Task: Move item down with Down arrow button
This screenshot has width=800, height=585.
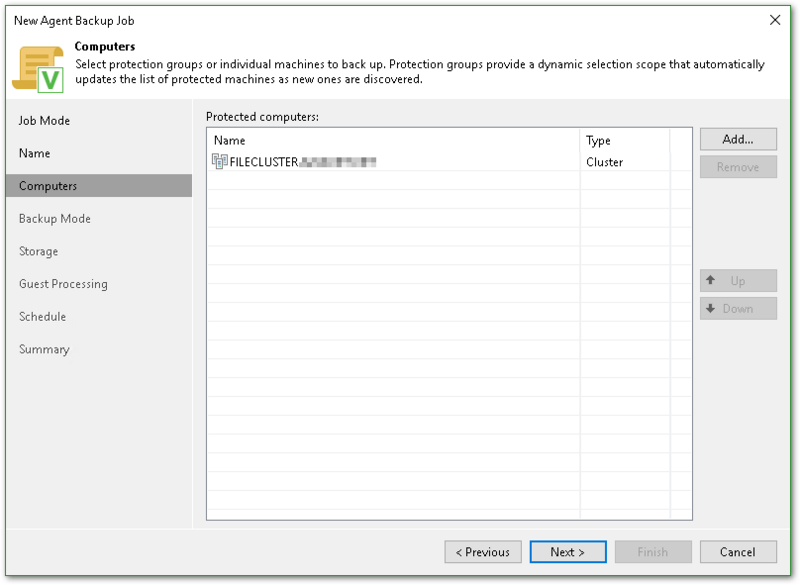Action: (x=738, y=309)
